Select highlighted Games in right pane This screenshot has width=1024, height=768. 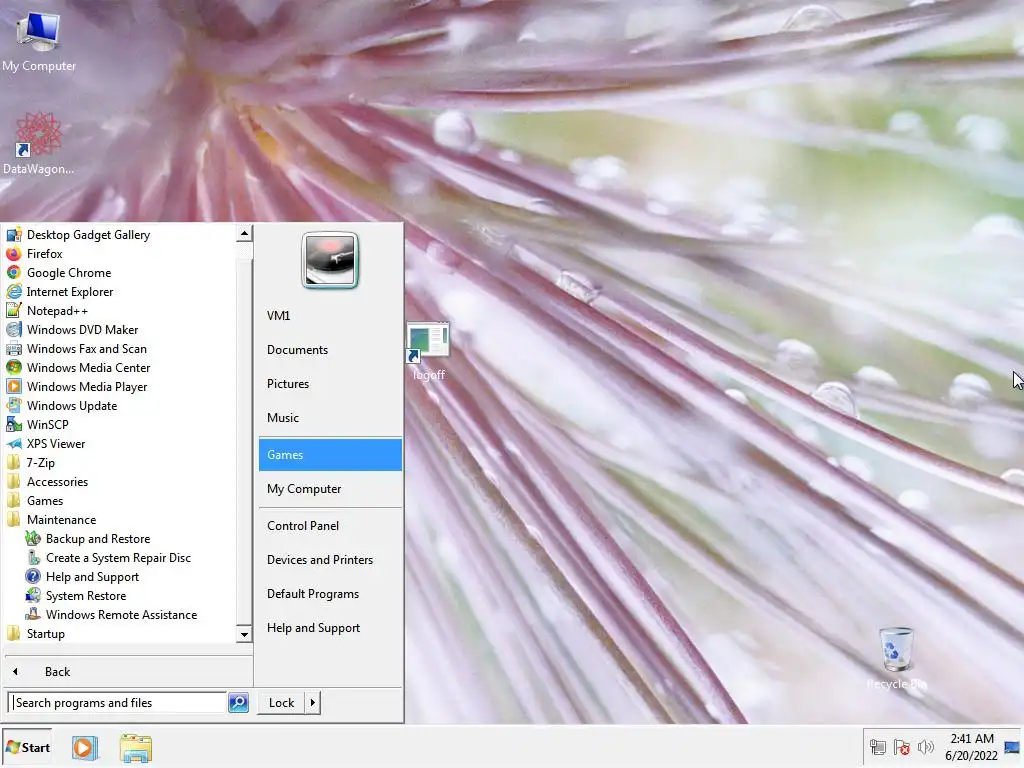pos(330,455)
